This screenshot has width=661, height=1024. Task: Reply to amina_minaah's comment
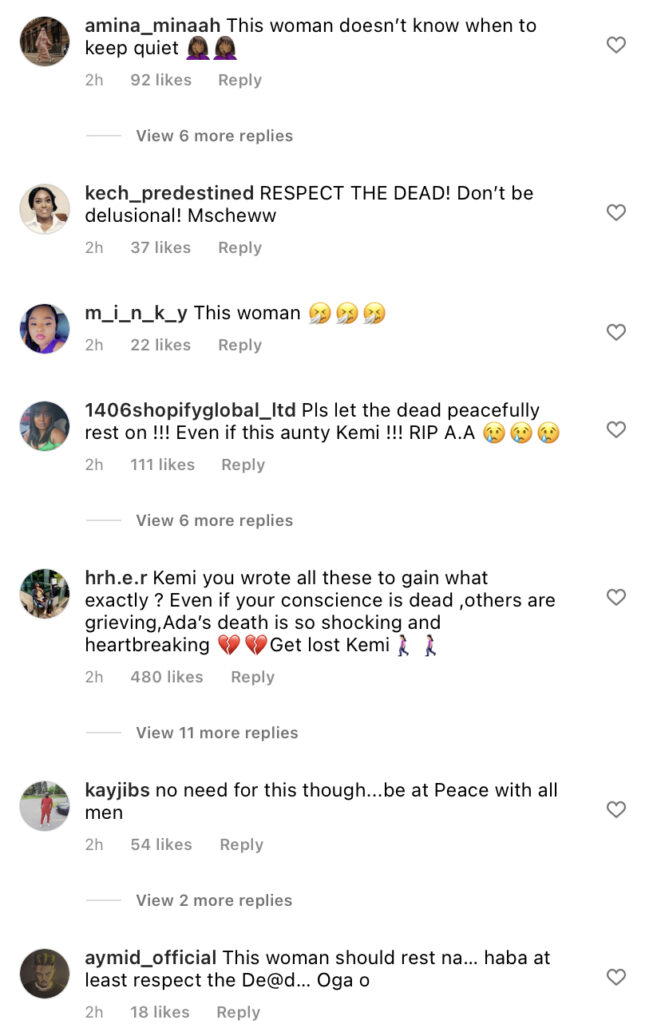(240, 80)
